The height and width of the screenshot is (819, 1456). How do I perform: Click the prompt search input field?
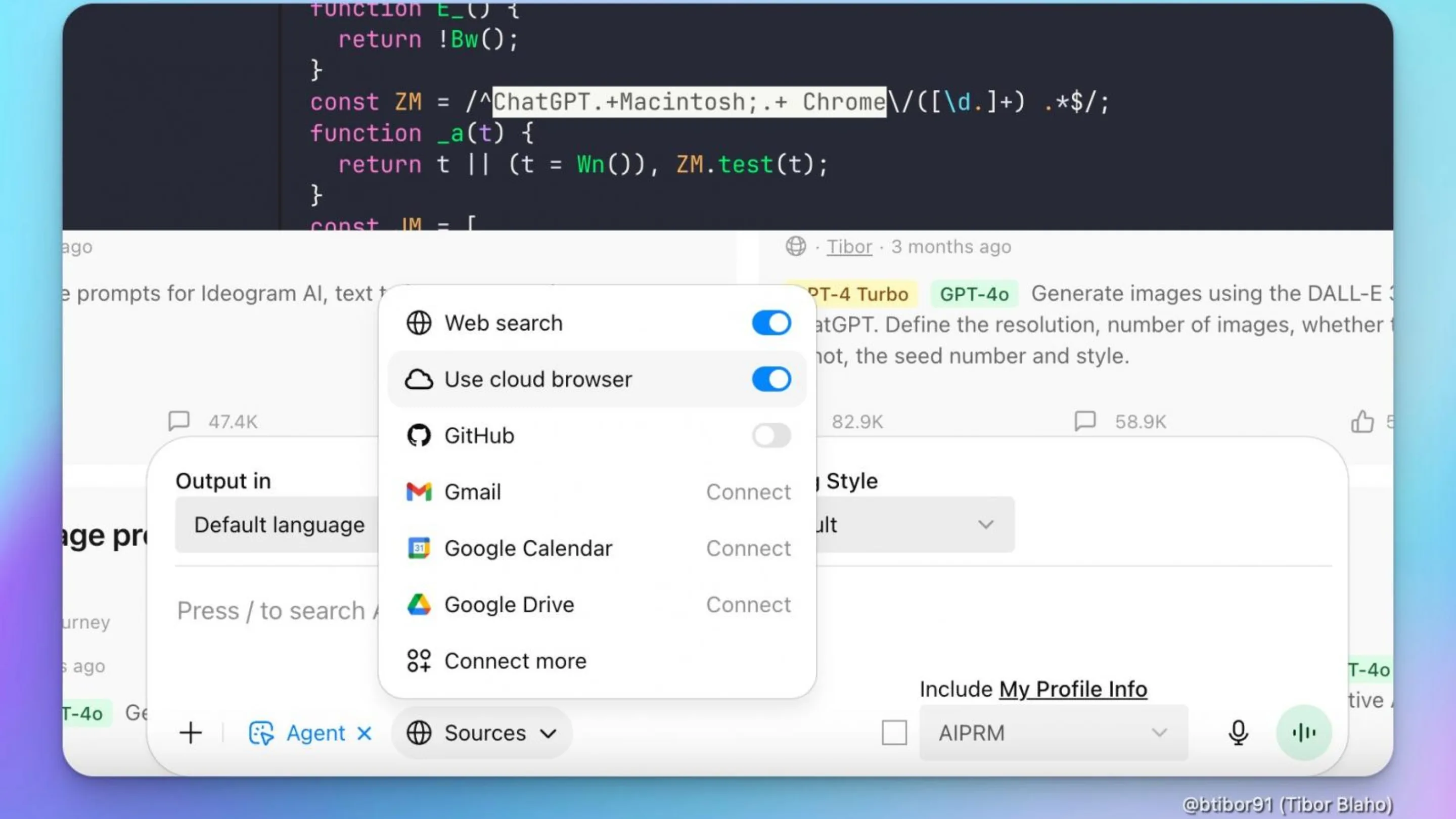[277, 610]
